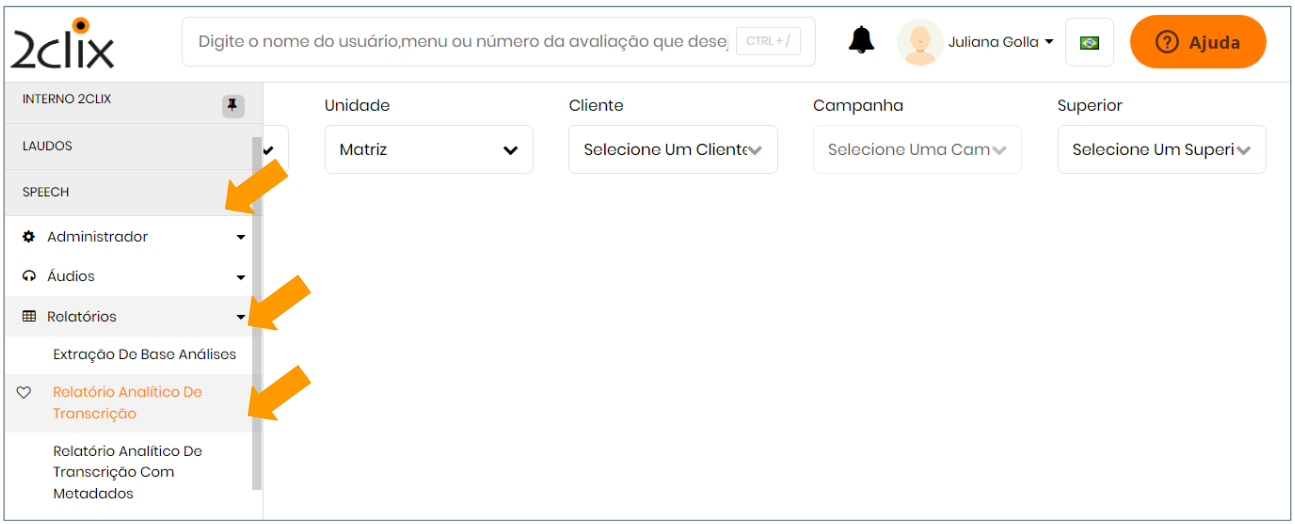This screenshot has width=1295, height=524.
Task: Select the SPEECH sidebar section
Action: [46, 192]
